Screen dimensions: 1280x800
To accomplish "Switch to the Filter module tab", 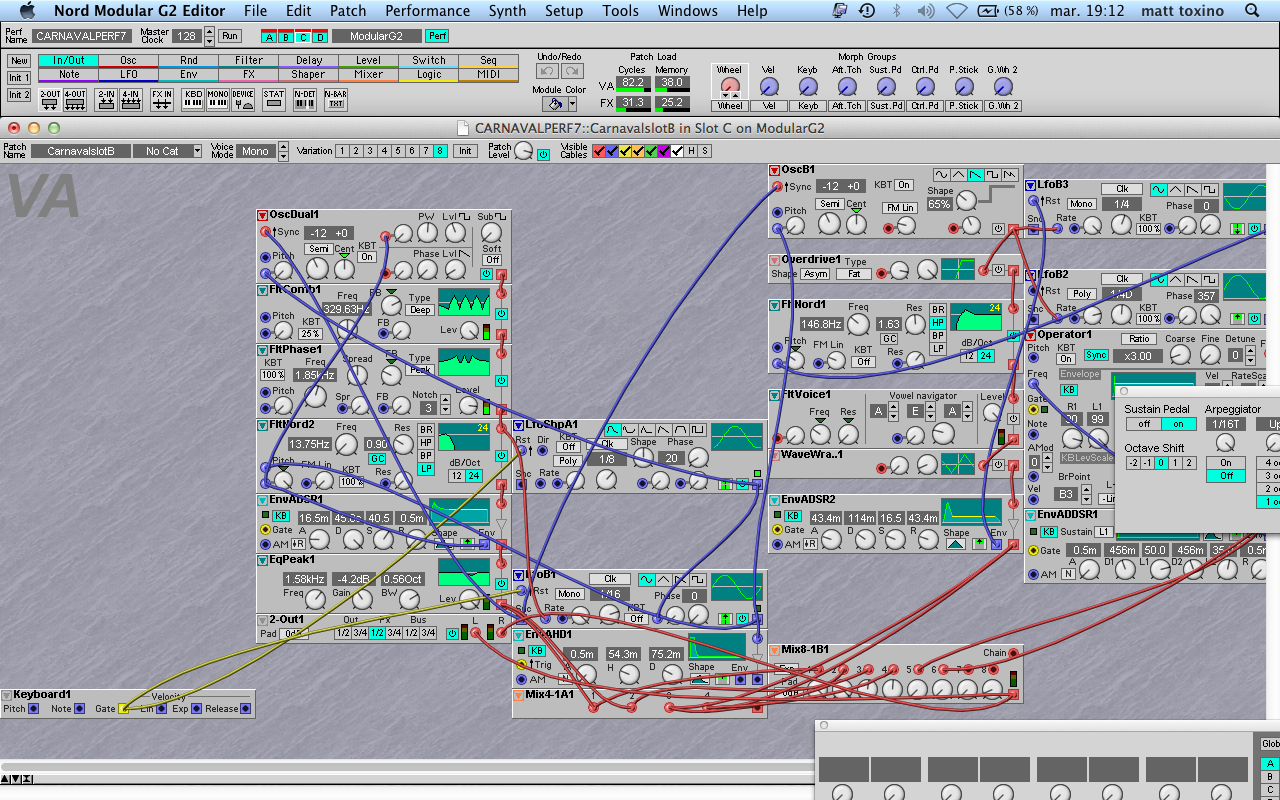I will [248, 60].
